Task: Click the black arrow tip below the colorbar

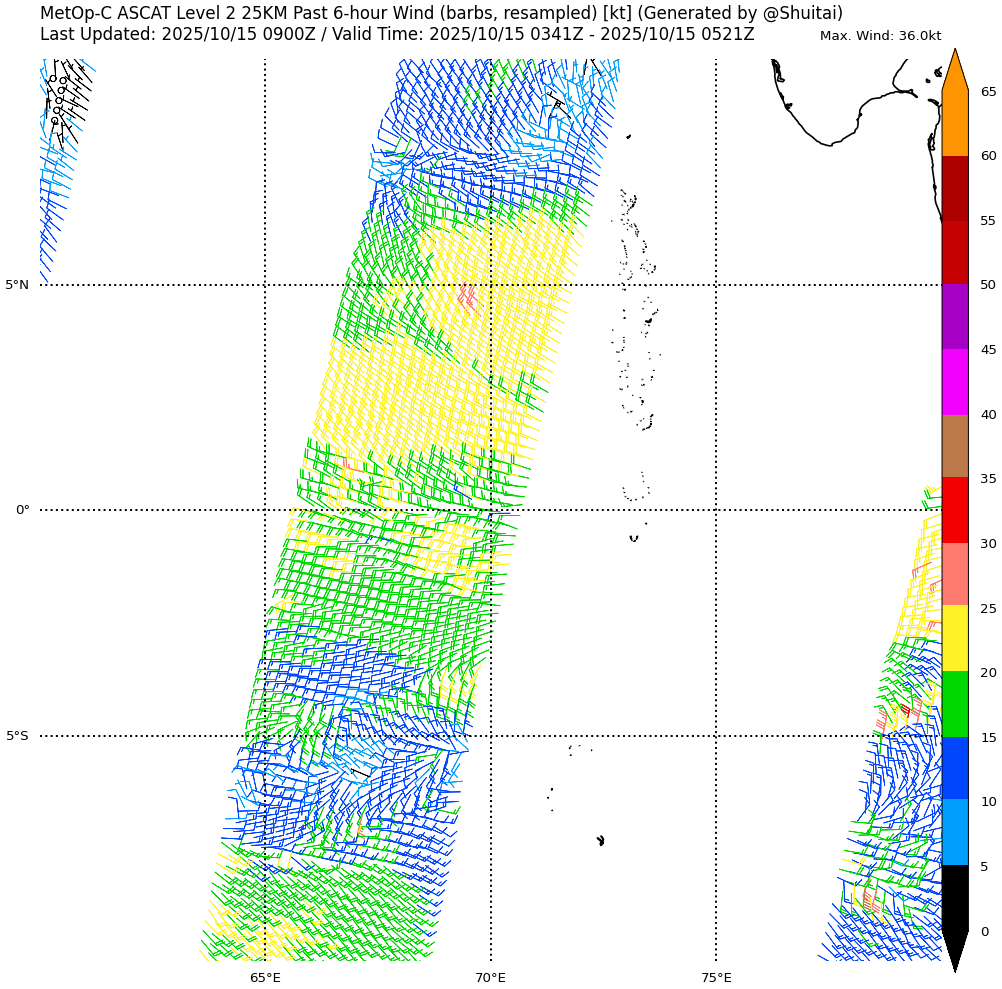Action: 955,950
